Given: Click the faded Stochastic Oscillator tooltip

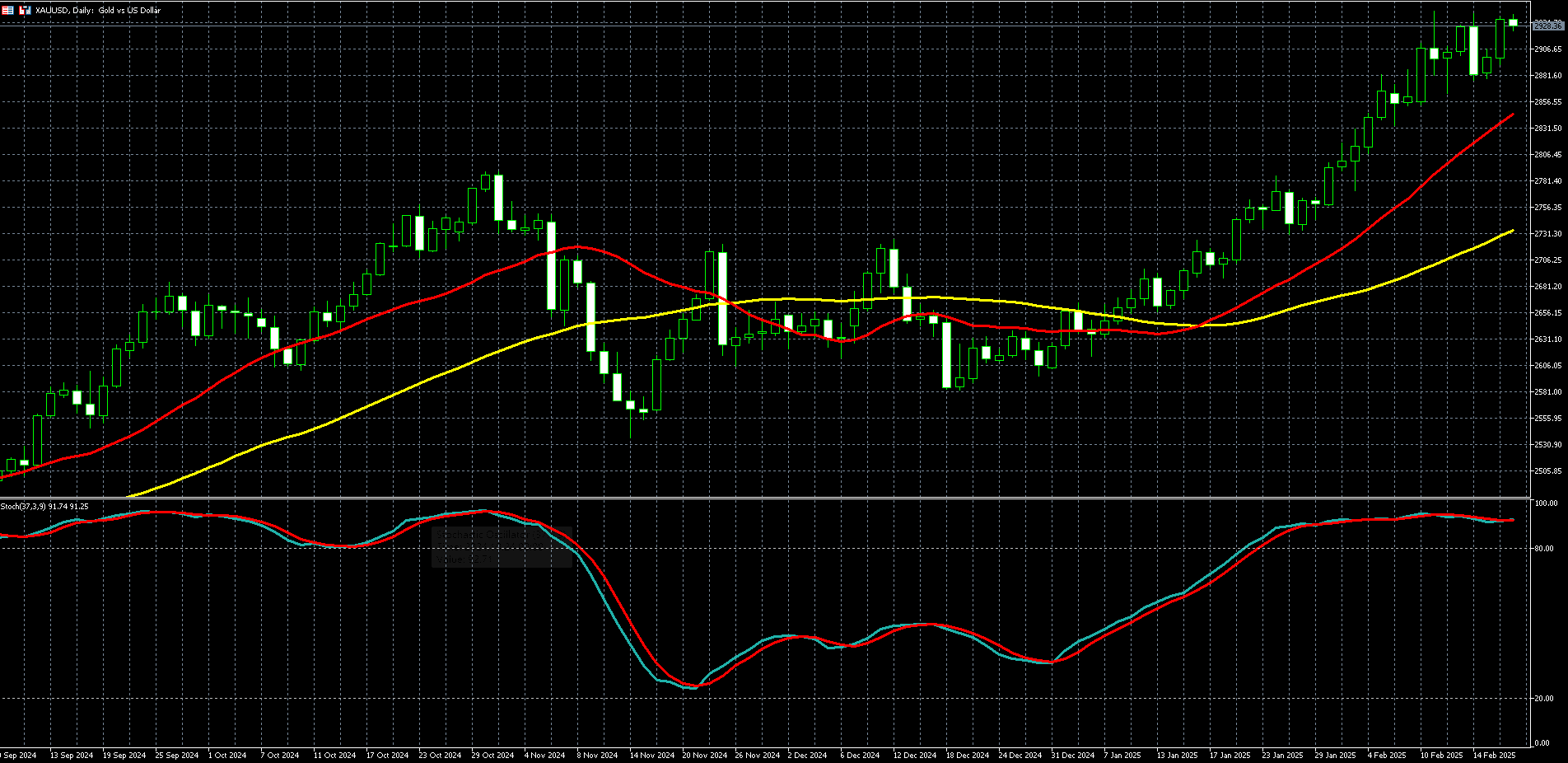Looking at the screenshot, I should tap(501, 546).
